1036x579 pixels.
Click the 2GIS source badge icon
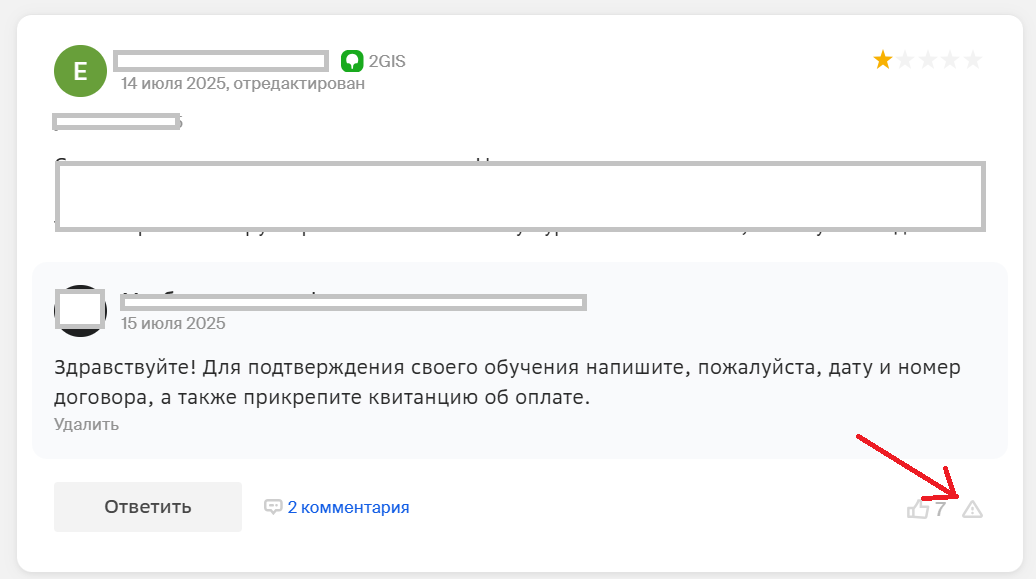(352, 60)
